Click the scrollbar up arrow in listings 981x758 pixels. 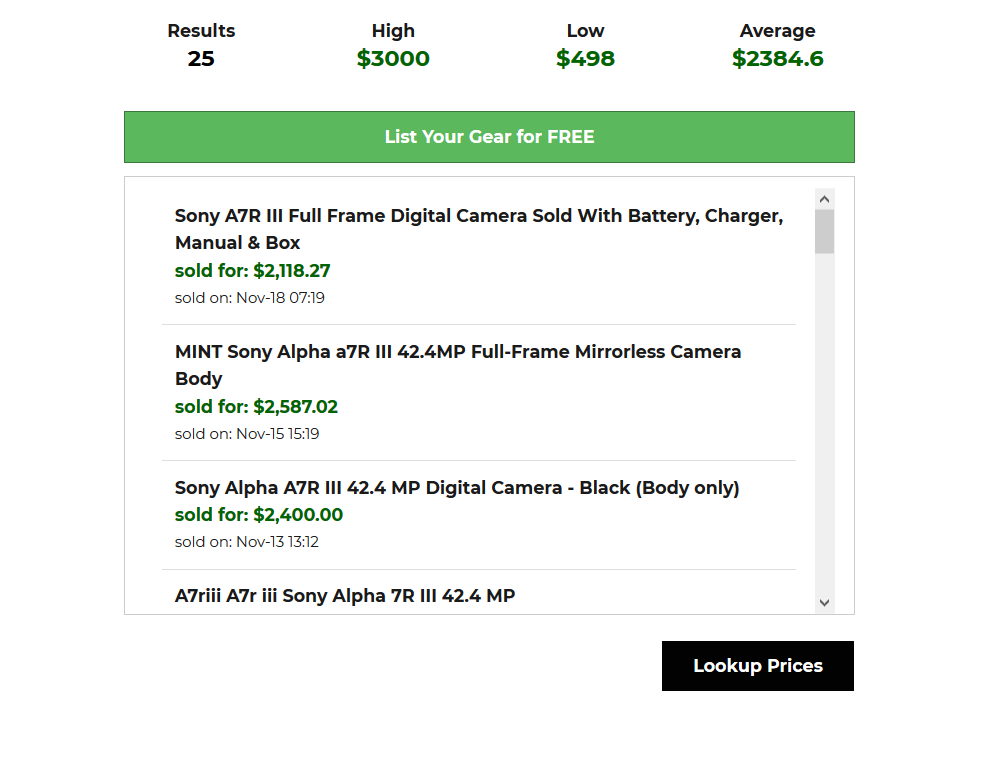click(x=824, y=199)
